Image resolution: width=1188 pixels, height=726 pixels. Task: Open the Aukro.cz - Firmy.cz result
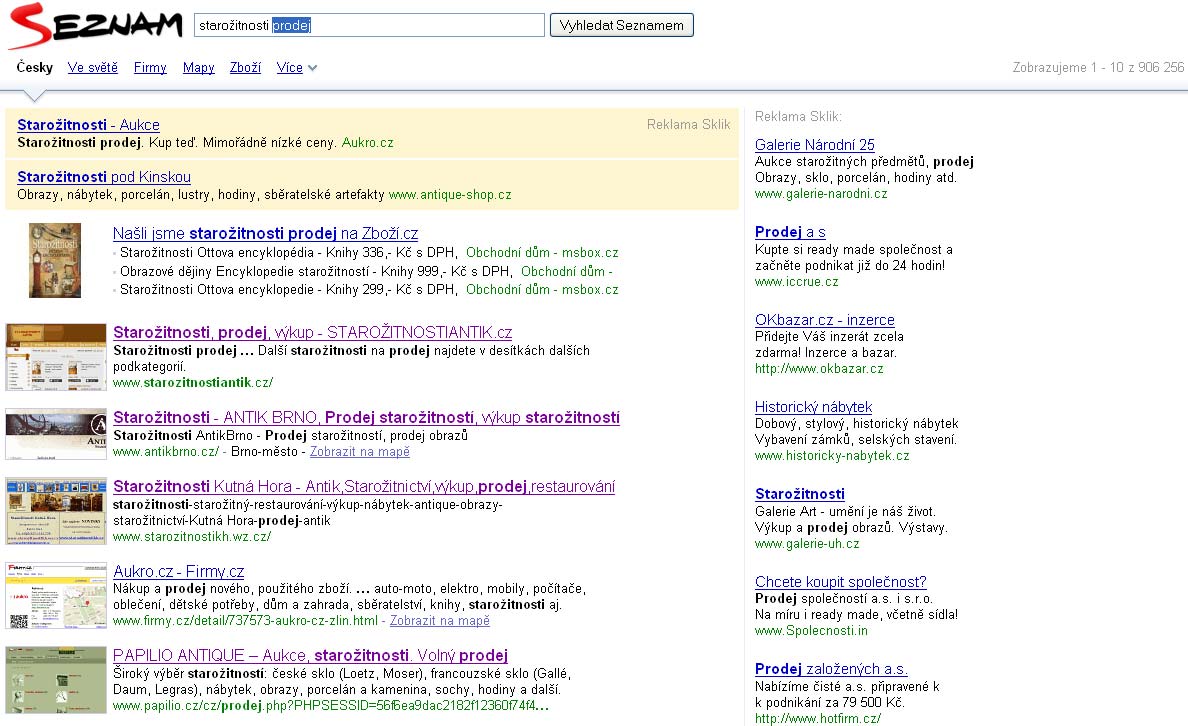[179, 571]
